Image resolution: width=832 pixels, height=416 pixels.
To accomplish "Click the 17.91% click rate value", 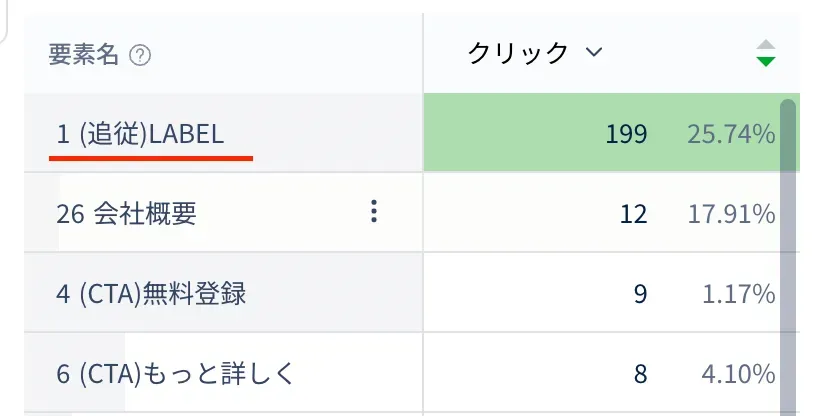I will [x=730, y=213].
